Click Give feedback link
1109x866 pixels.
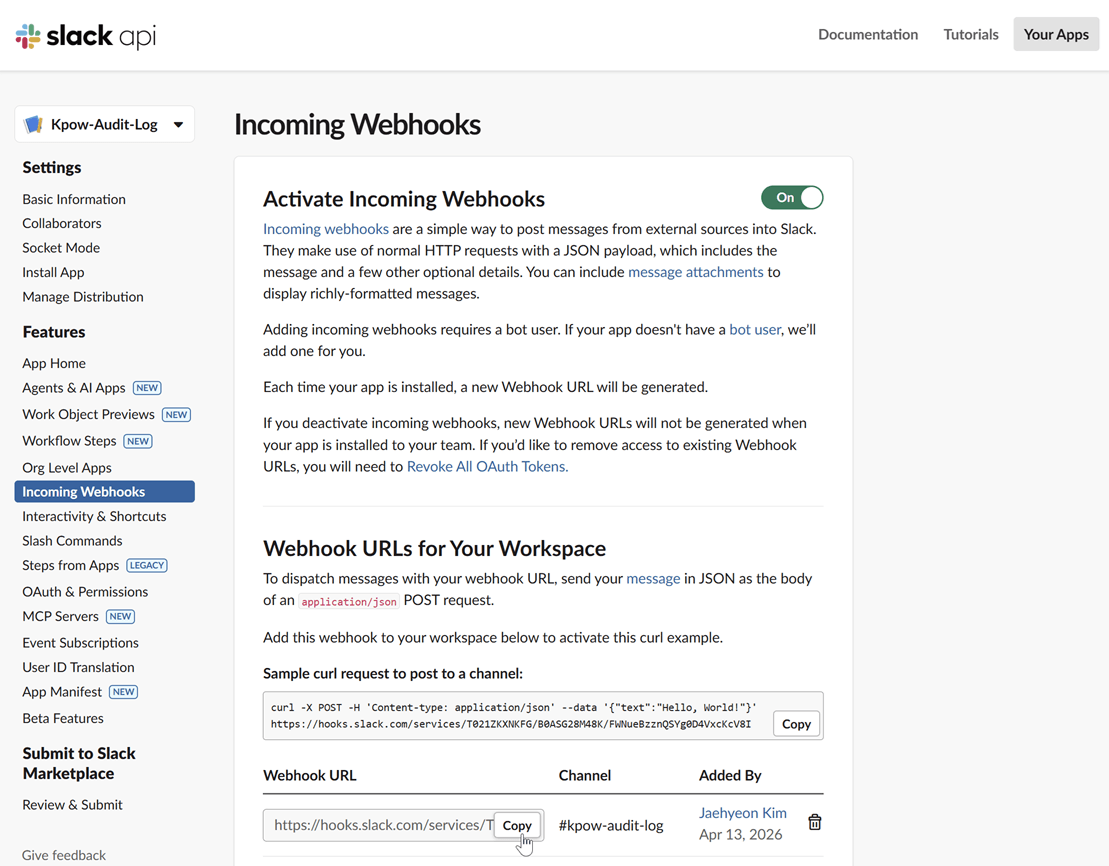[64, 855]
